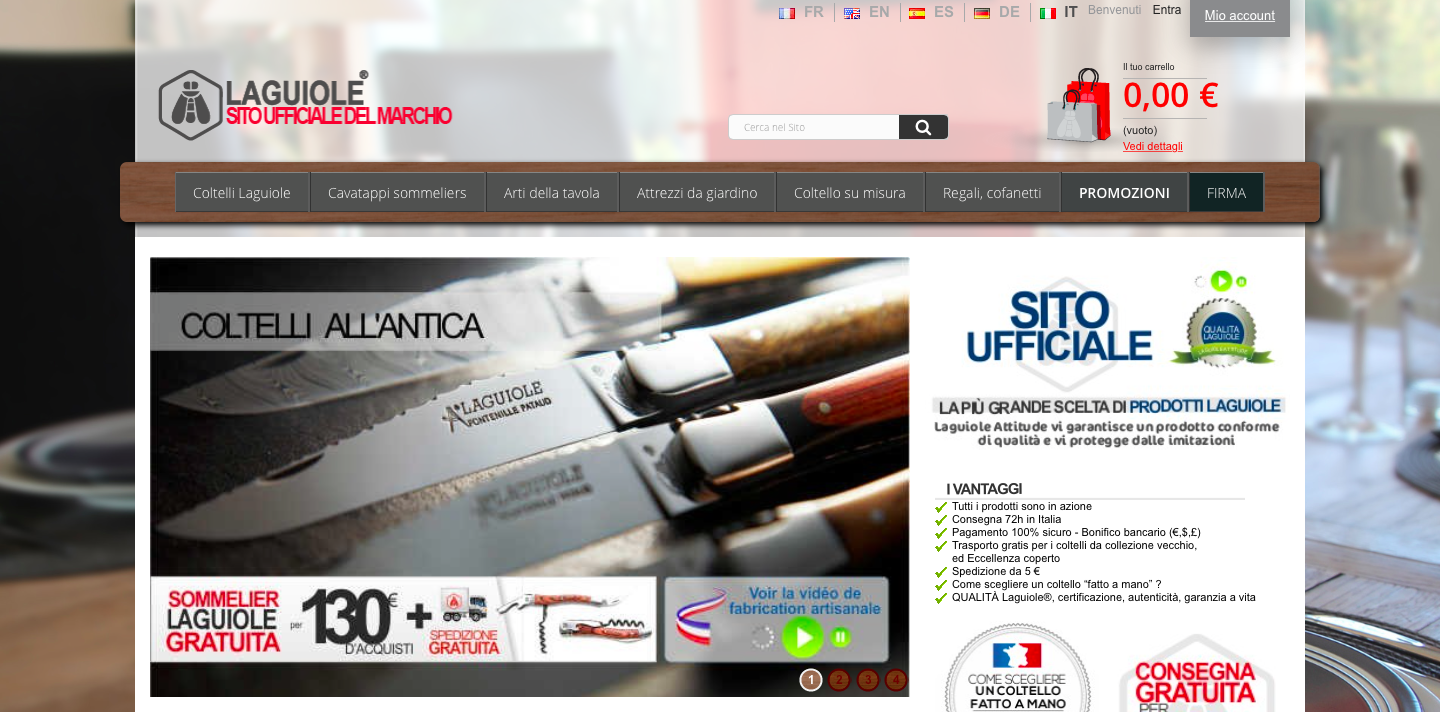This screenshot has height=712, width=1440.
Task: Open the shopping bags cart icon
Action: 1079,105
